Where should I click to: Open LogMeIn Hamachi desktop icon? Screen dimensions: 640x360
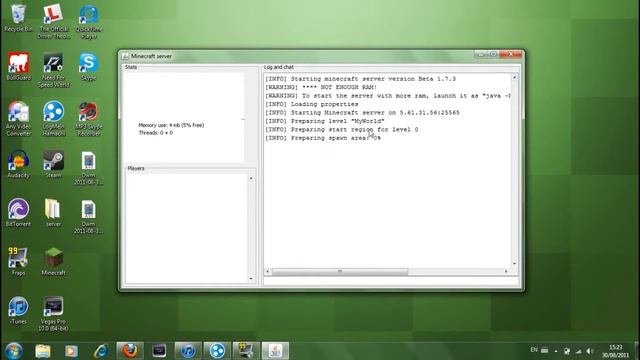tap(53, 119)
